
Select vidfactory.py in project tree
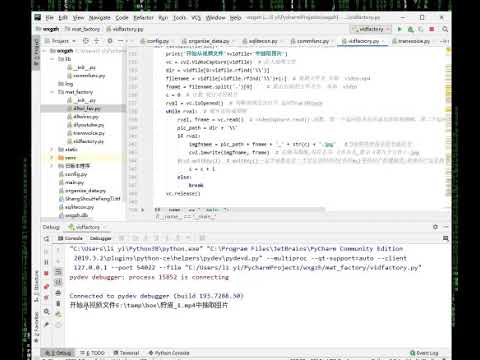pyautogui.click(x=85, y=141)
